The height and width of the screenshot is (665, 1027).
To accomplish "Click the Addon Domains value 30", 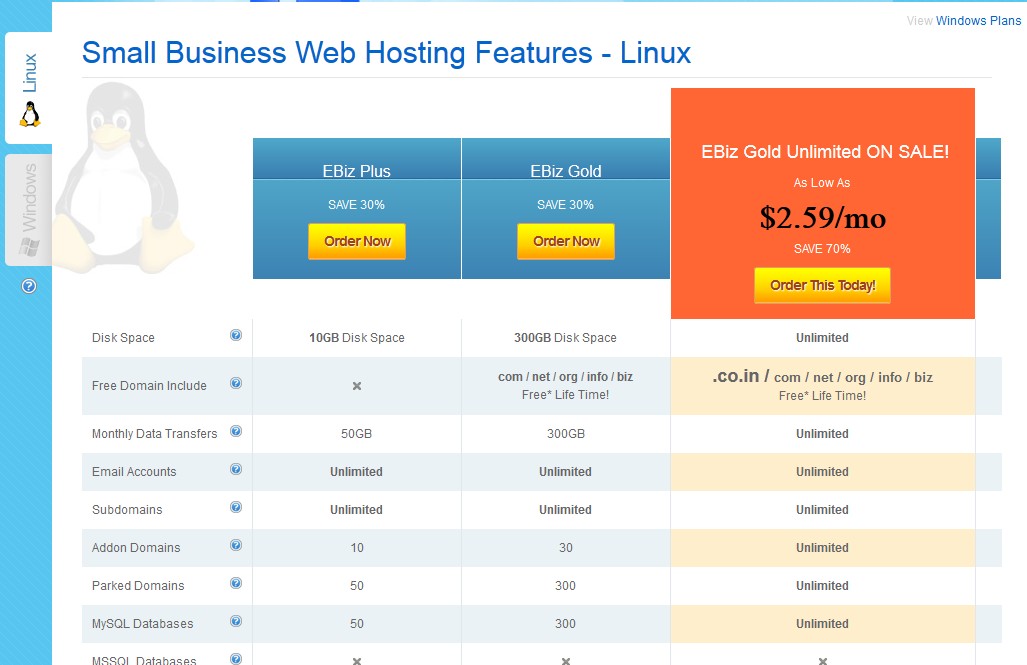I will pyautogui.click(x=566, y=548).
